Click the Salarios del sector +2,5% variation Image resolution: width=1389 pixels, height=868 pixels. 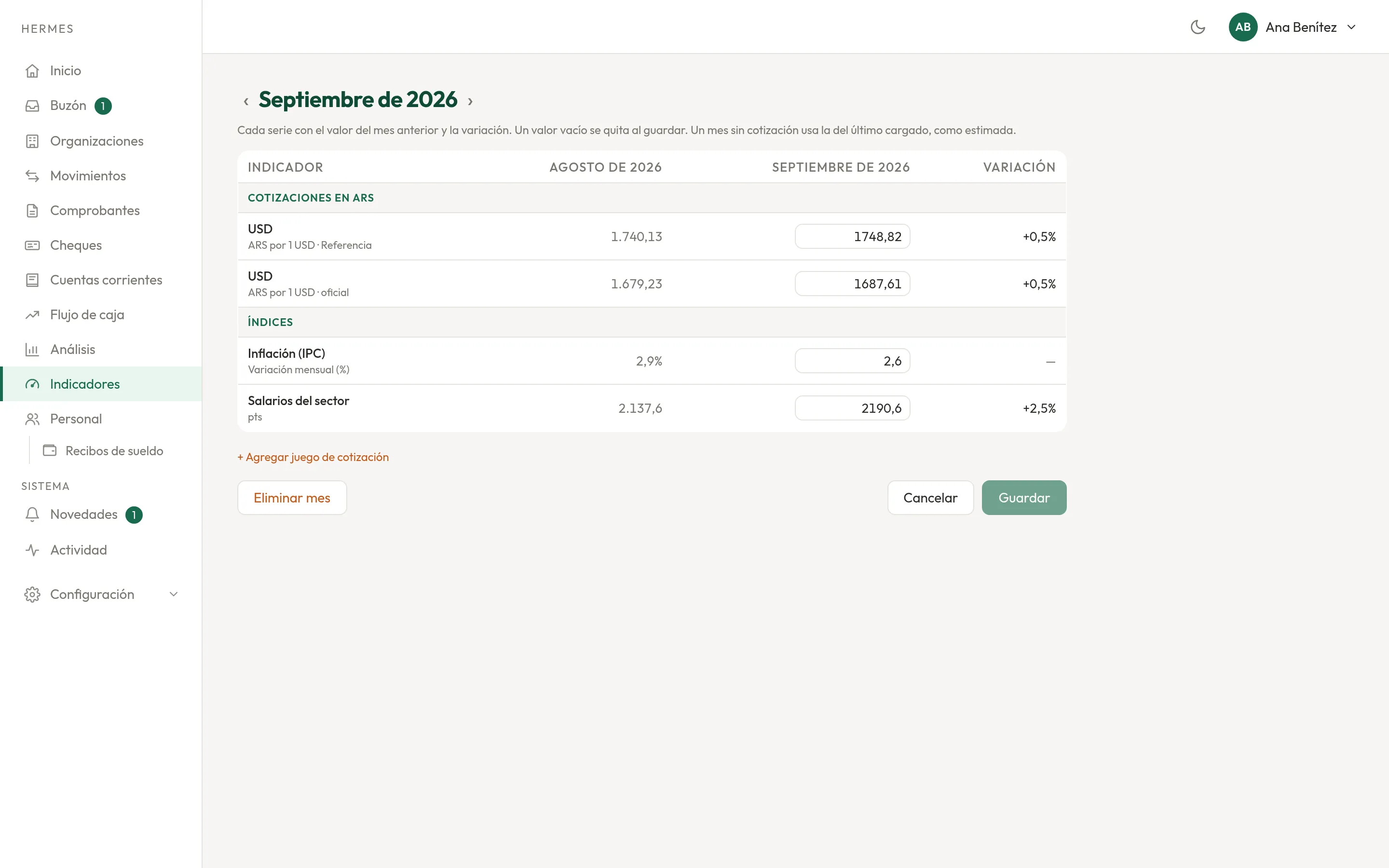1039,408
